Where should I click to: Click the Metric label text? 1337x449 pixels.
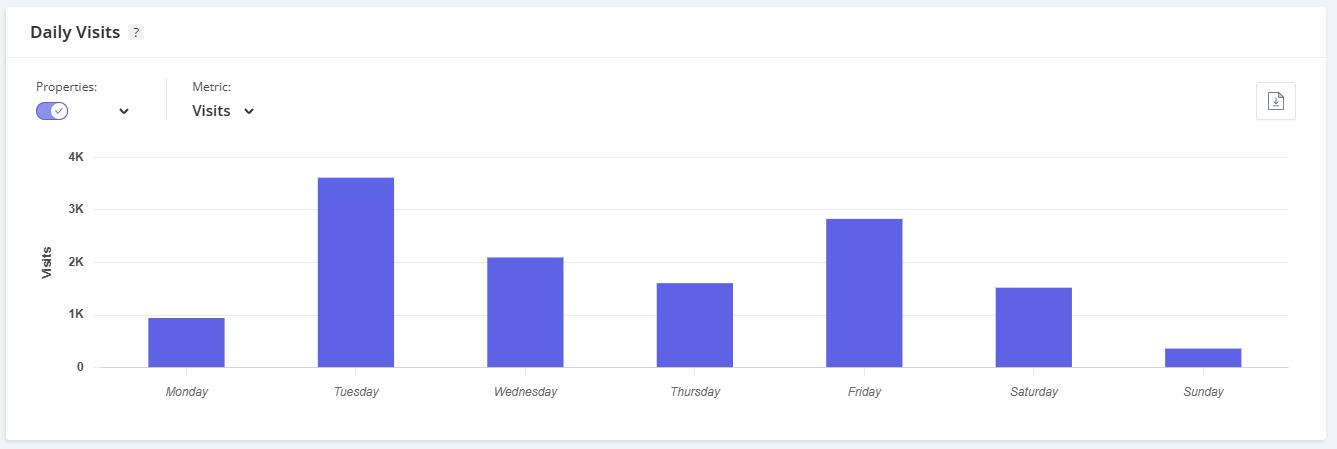[x=211, y=87]
